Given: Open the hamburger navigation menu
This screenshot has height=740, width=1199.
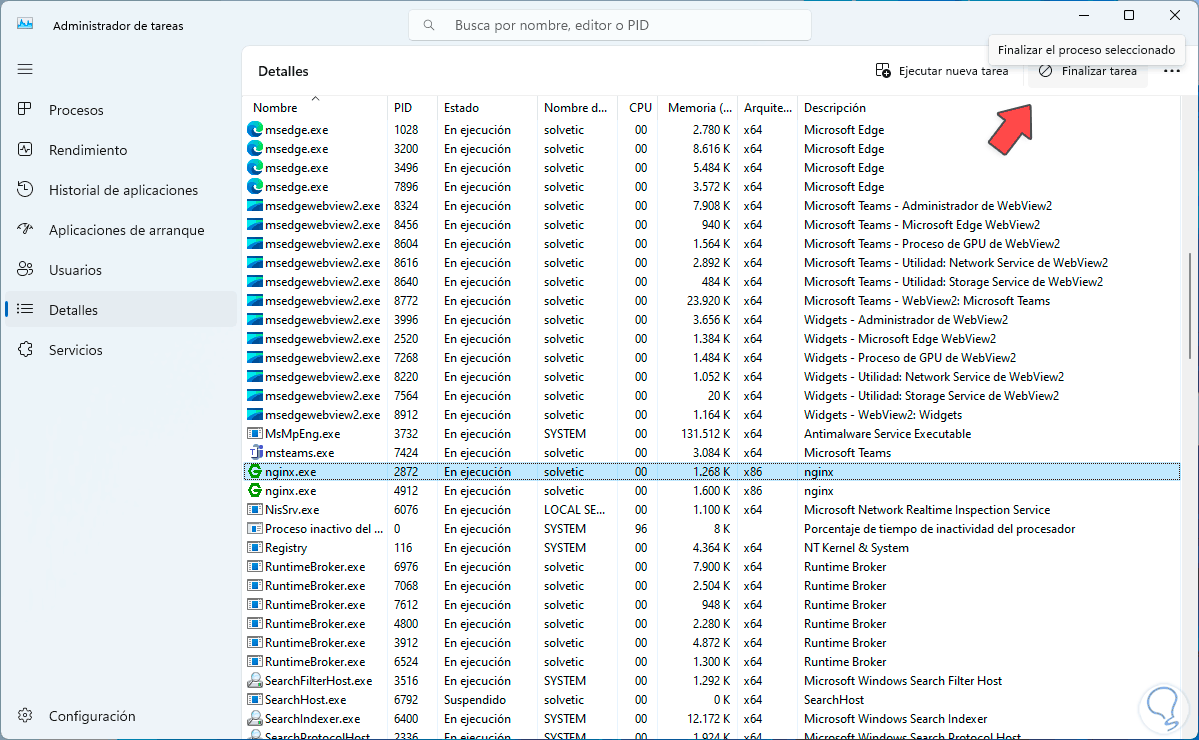Looking at the screenshot, I should 25,70.
